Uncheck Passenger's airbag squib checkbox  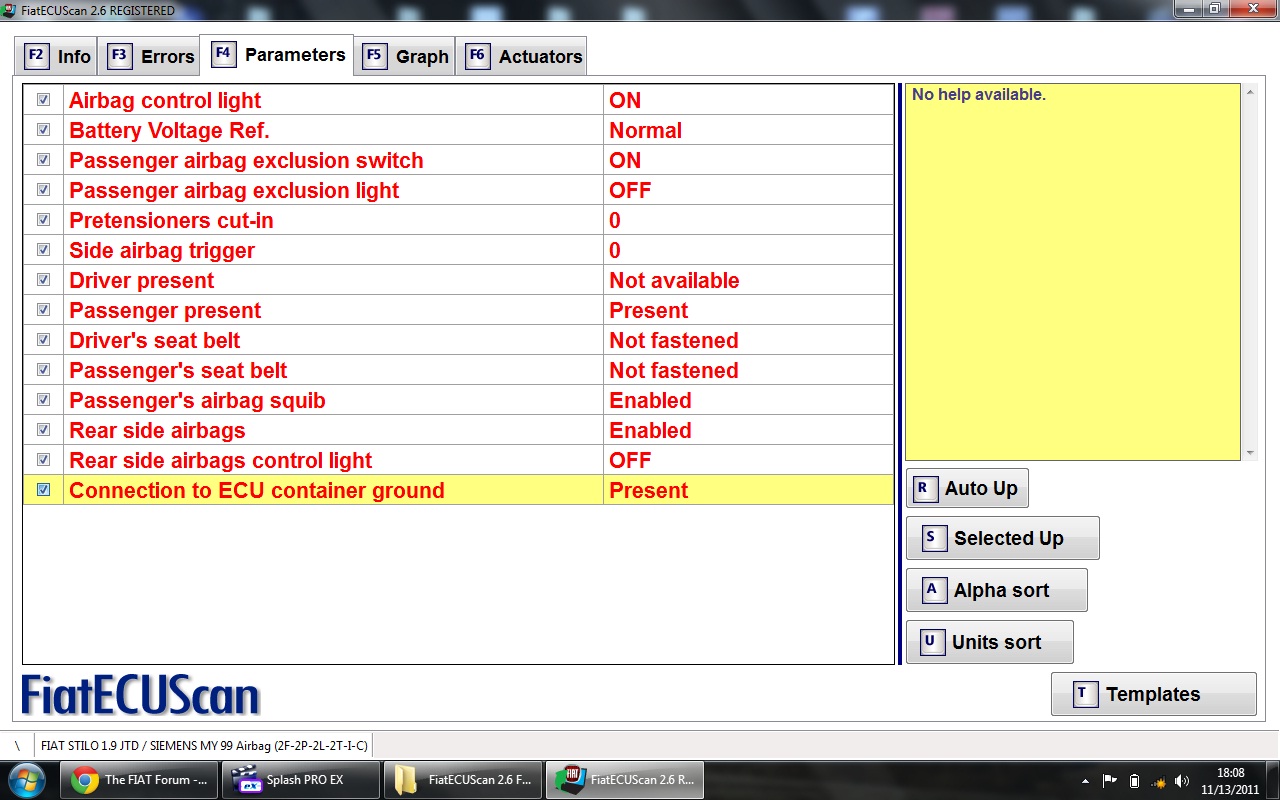[43, 400]
